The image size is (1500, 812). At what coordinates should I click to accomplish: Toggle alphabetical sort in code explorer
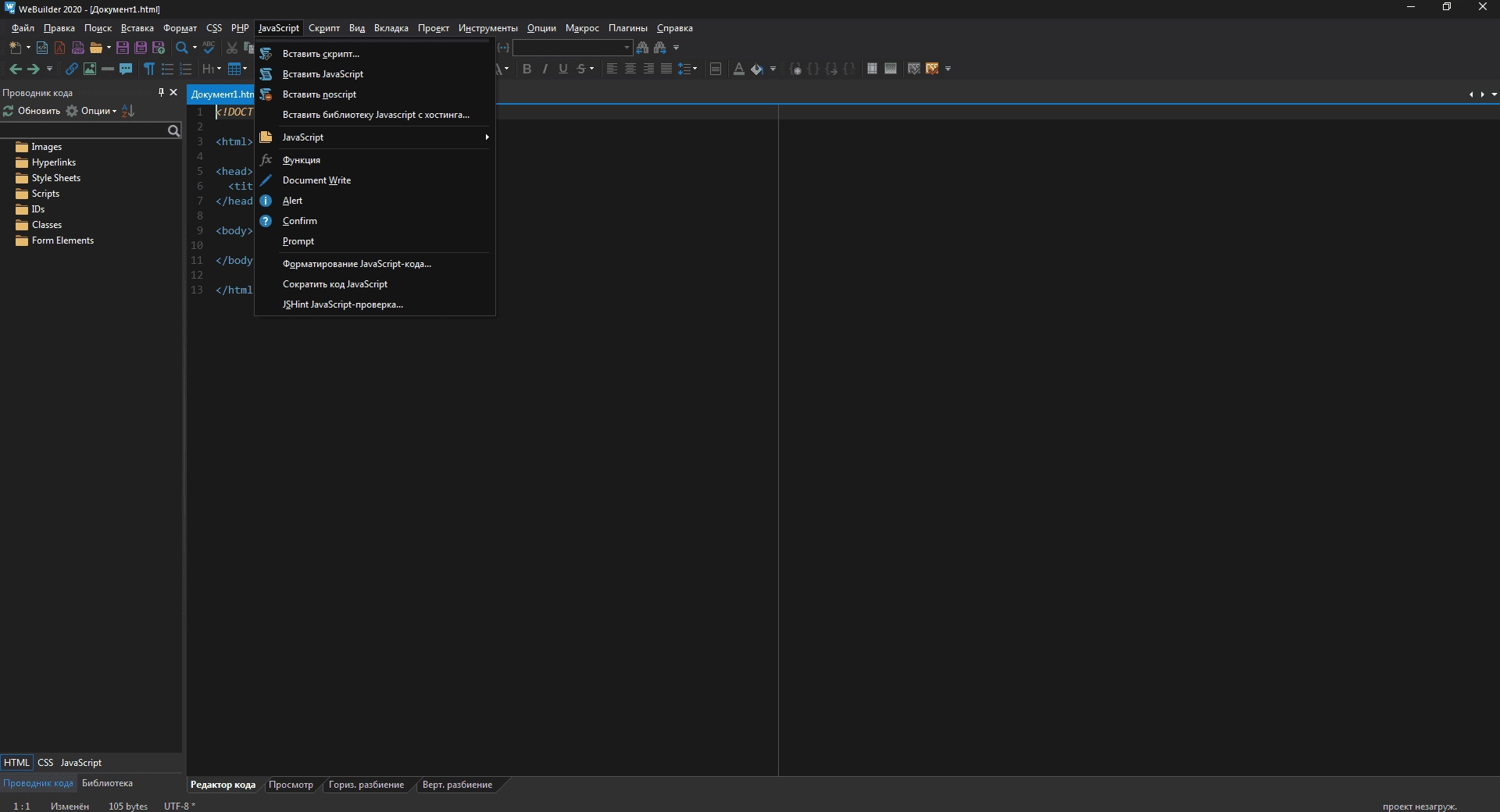[x=129, y=111]
